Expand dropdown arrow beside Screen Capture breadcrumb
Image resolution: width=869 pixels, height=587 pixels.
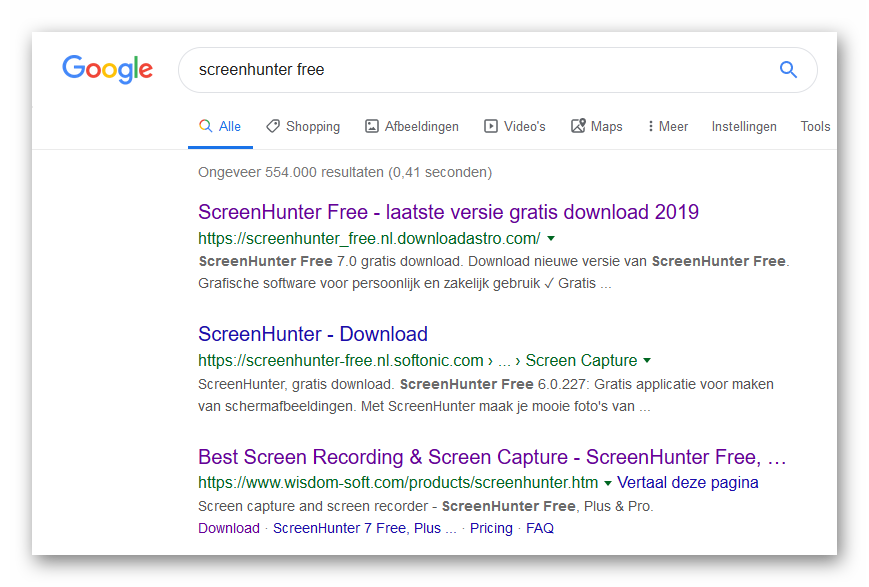(647, 361)
